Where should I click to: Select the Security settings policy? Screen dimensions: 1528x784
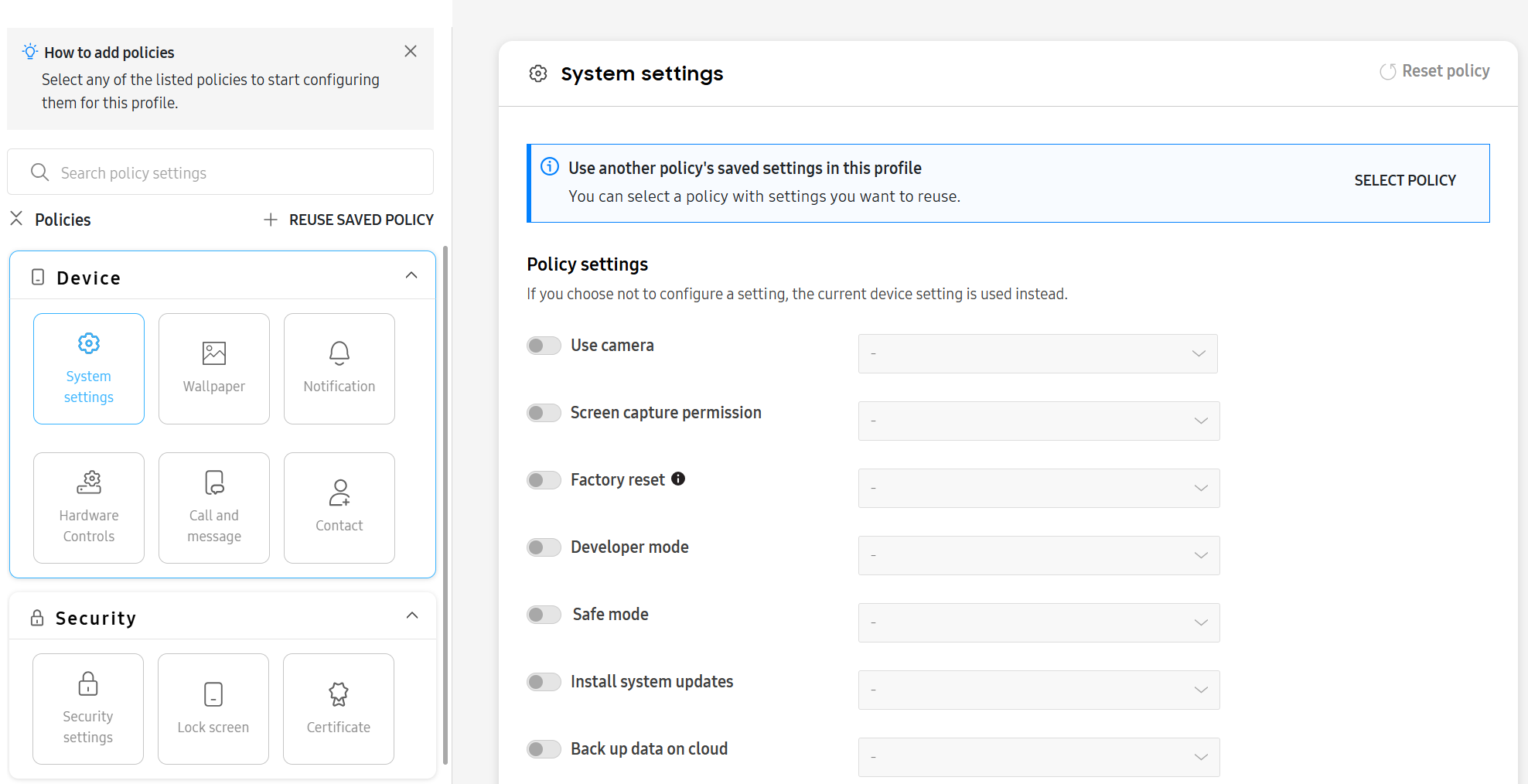point(87,708)
